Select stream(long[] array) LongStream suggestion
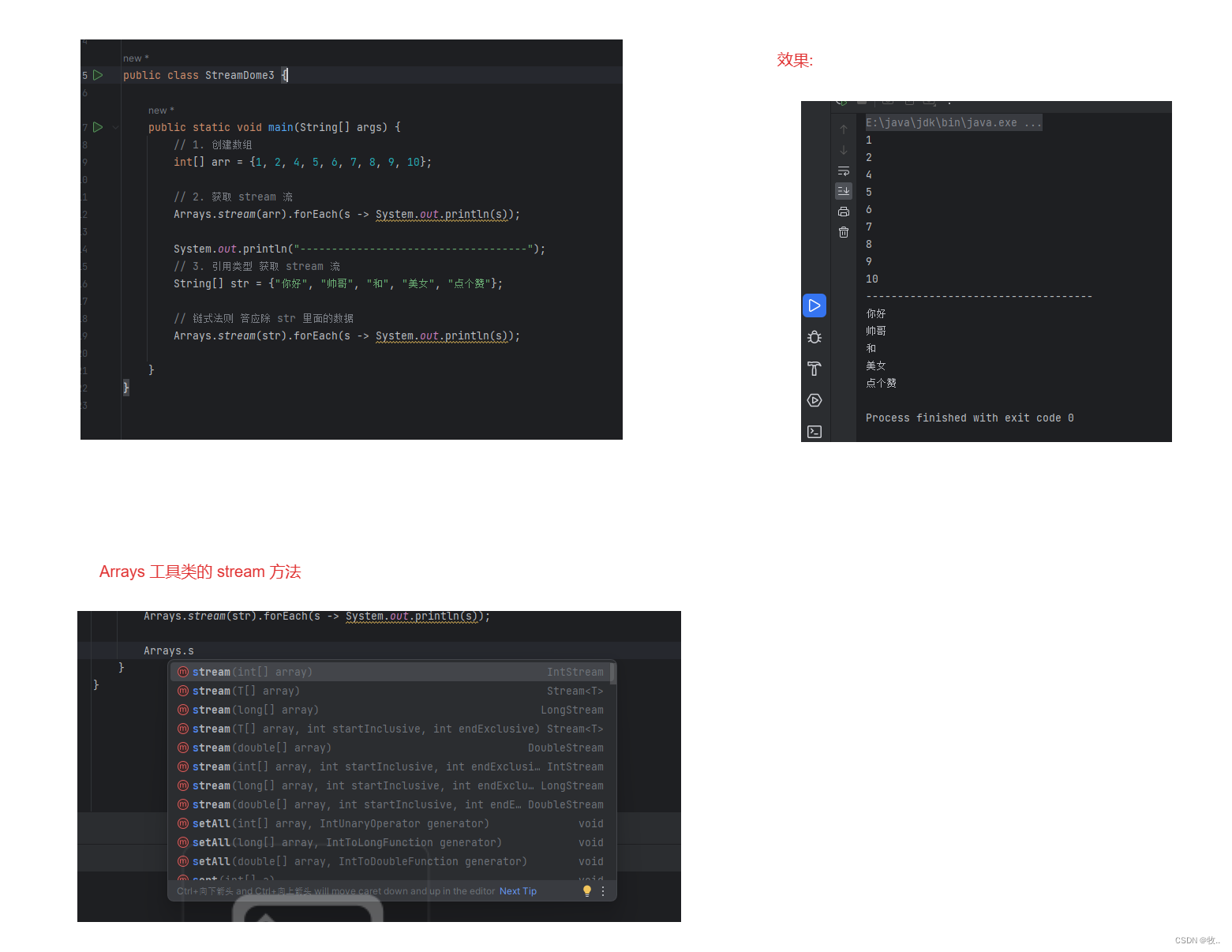This screenshot has width=1232, height=952. point(391,710)
